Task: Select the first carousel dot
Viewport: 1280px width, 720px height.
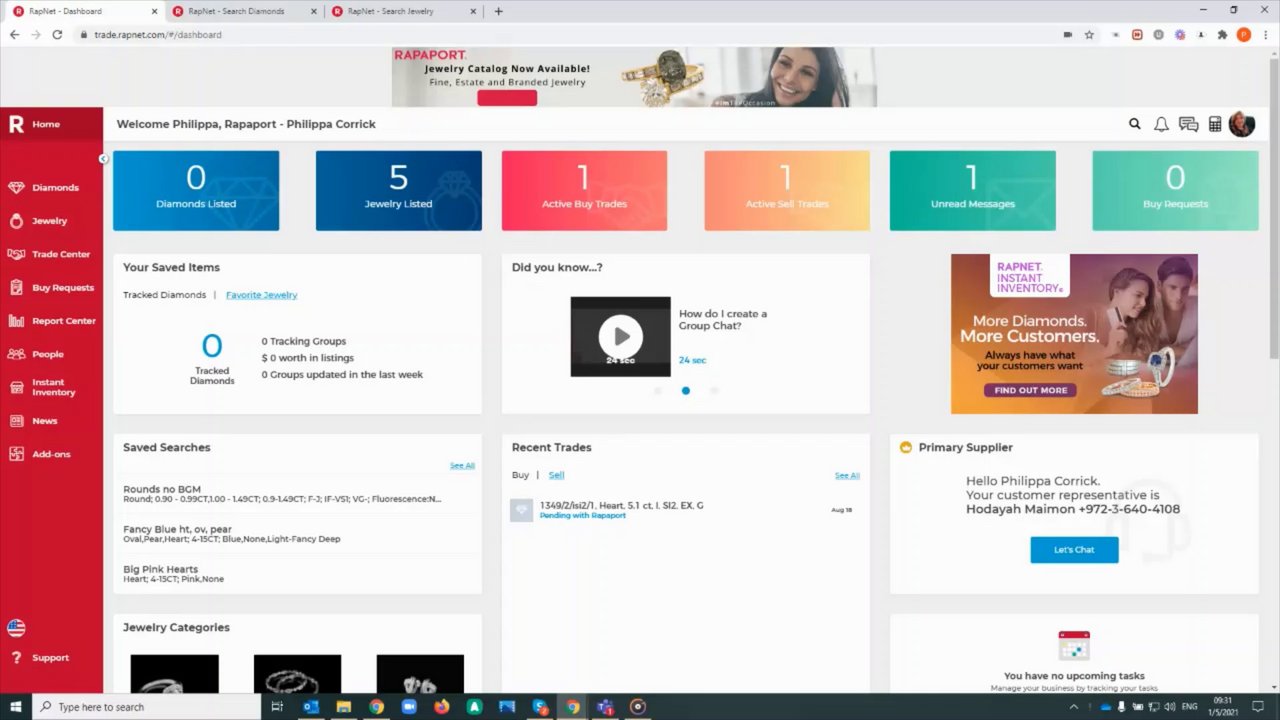Action: (658, 391)
